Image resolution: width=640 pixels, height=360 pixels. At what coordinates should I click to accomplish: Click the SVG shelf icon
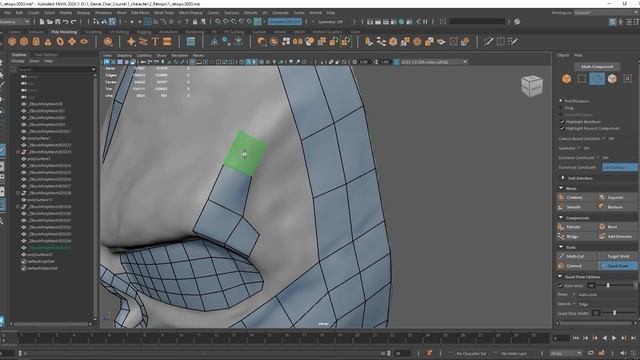pos(167,41)
